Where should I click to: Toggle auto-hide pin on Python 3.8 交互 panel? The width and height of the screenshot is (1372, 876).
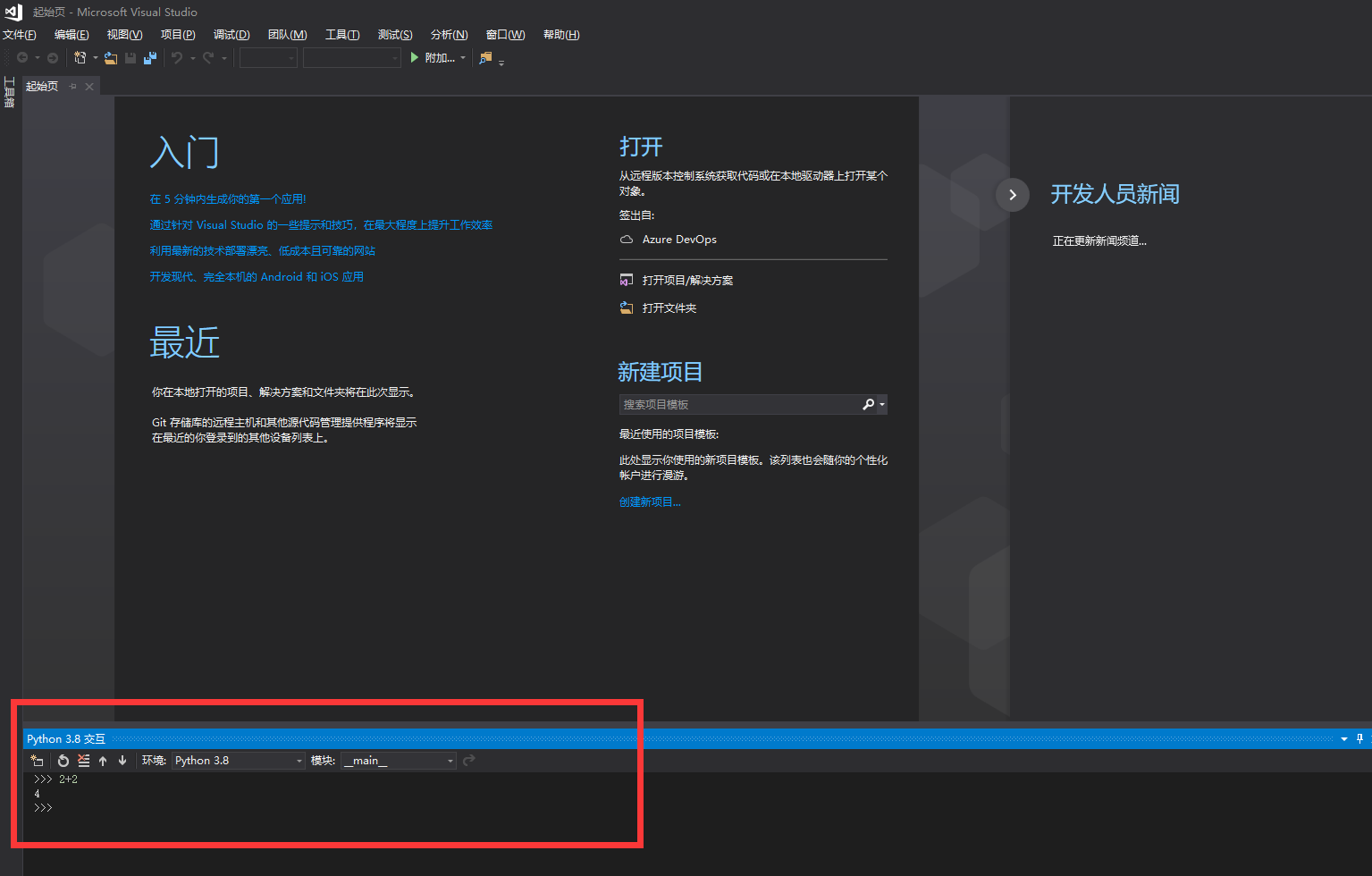[x=1360, y=738]
